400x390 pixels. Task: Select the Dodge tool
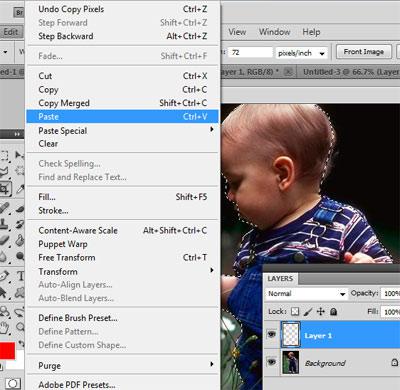(x=19, y=256)
